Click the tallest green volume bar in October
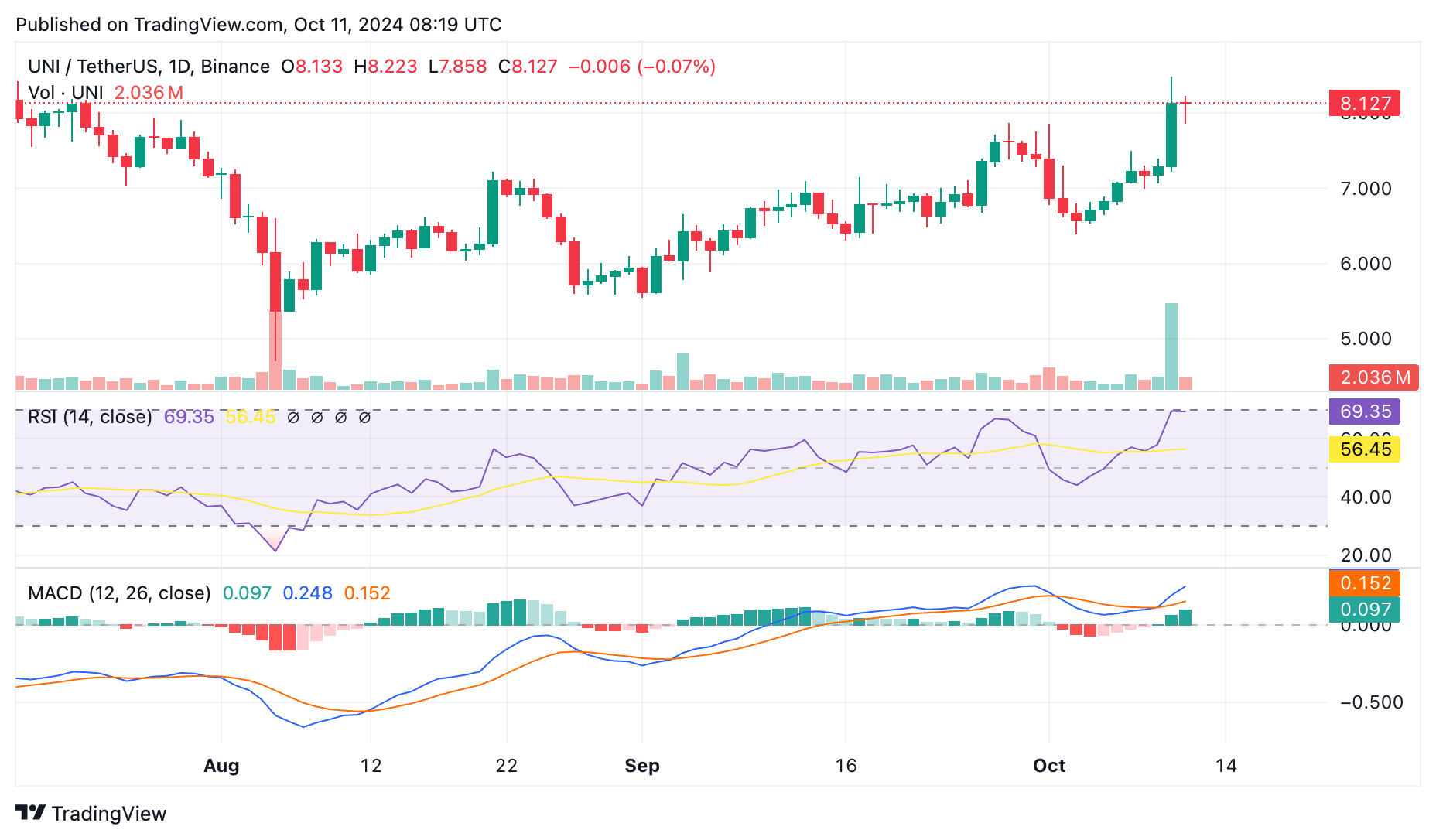1436x840 pixels. pyautogui.click(x=1171, y=347)
